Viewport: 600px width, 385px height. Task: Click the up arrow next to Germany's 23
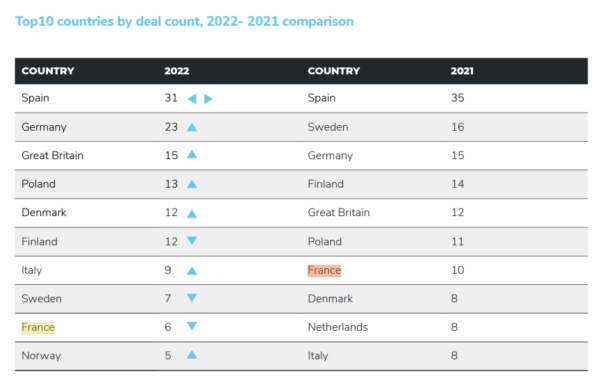(192, 127)
